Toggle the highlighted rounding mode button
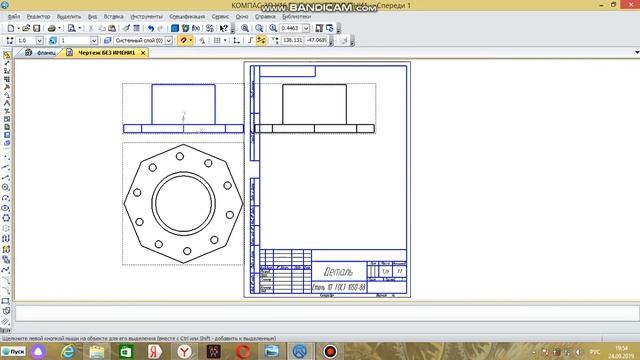640x360 pixels. click(261, 40)
